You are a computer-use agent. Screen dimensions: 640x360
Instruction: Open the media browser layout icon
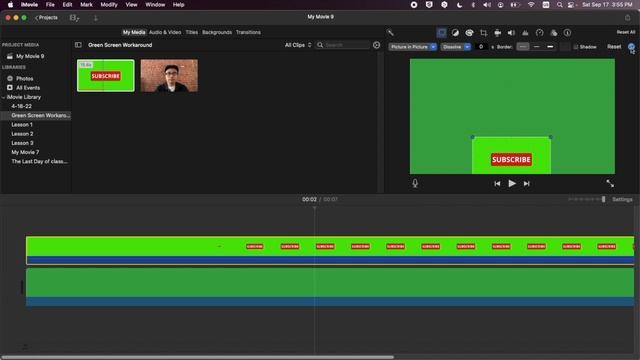[x=74, y=18]
